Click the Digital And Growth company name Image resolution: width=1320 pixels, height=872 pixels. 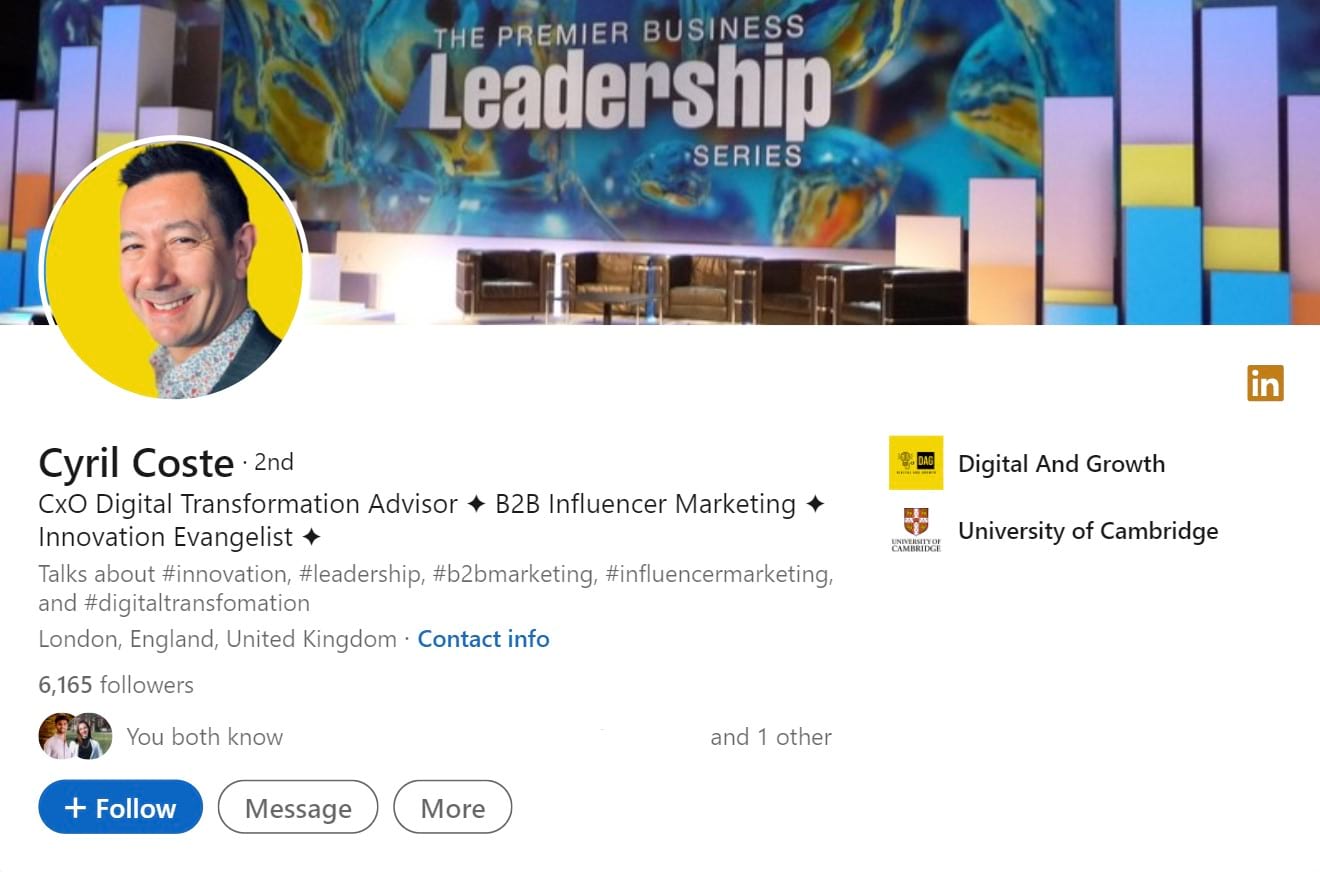pos(1061,463)
